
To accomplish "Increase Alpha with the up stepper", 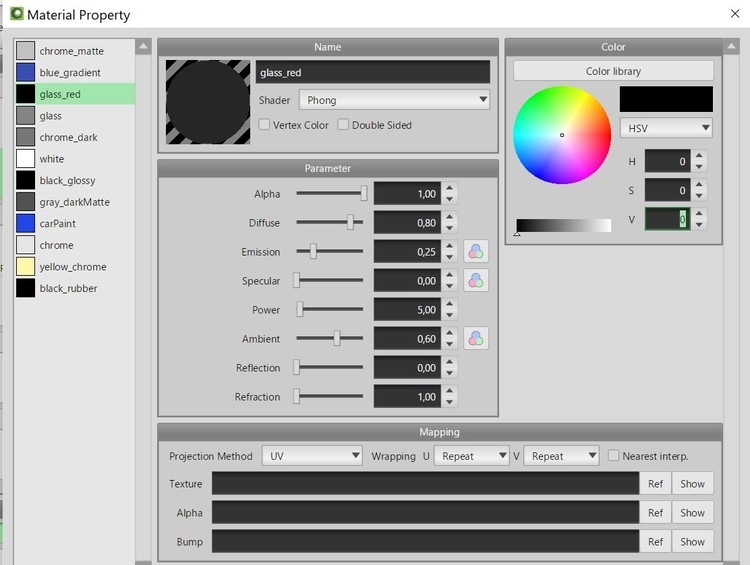I will click(450, 188).
